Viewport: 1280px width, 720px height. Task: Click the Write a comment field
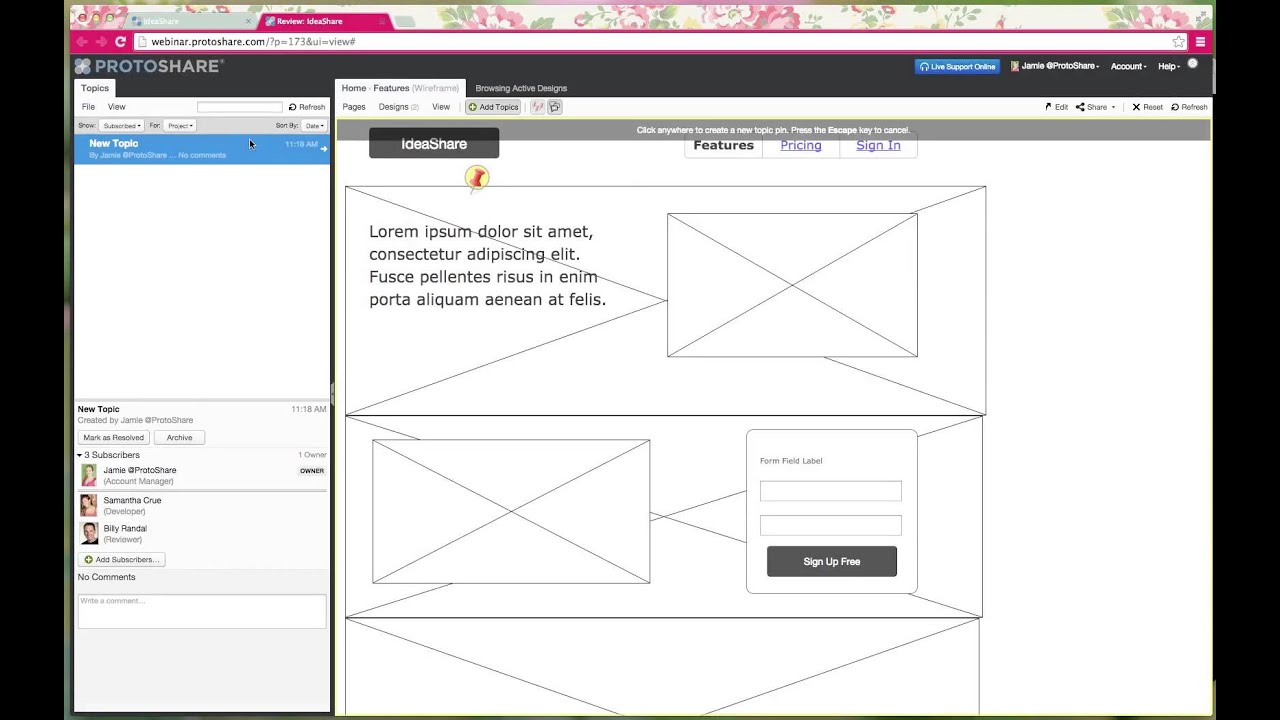click(x=202, y=611)
